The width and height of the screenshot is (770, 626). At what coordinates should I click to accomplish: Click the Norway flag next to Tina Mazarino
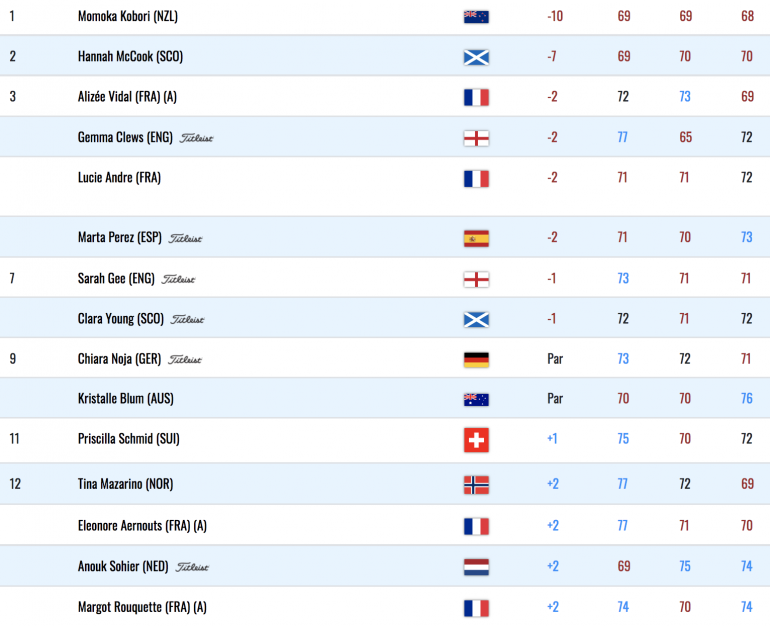click(x=476, y=485)
